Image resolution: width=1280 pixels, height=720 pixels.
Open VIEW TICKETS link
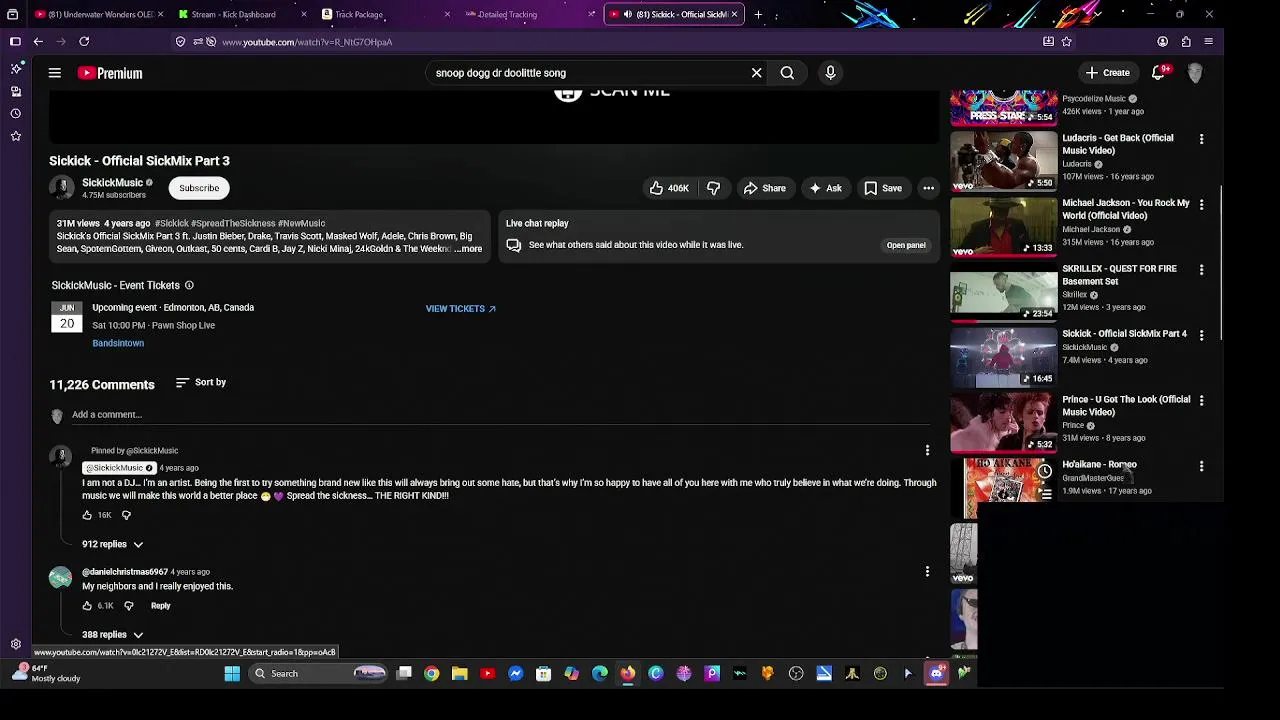(460, 309)
